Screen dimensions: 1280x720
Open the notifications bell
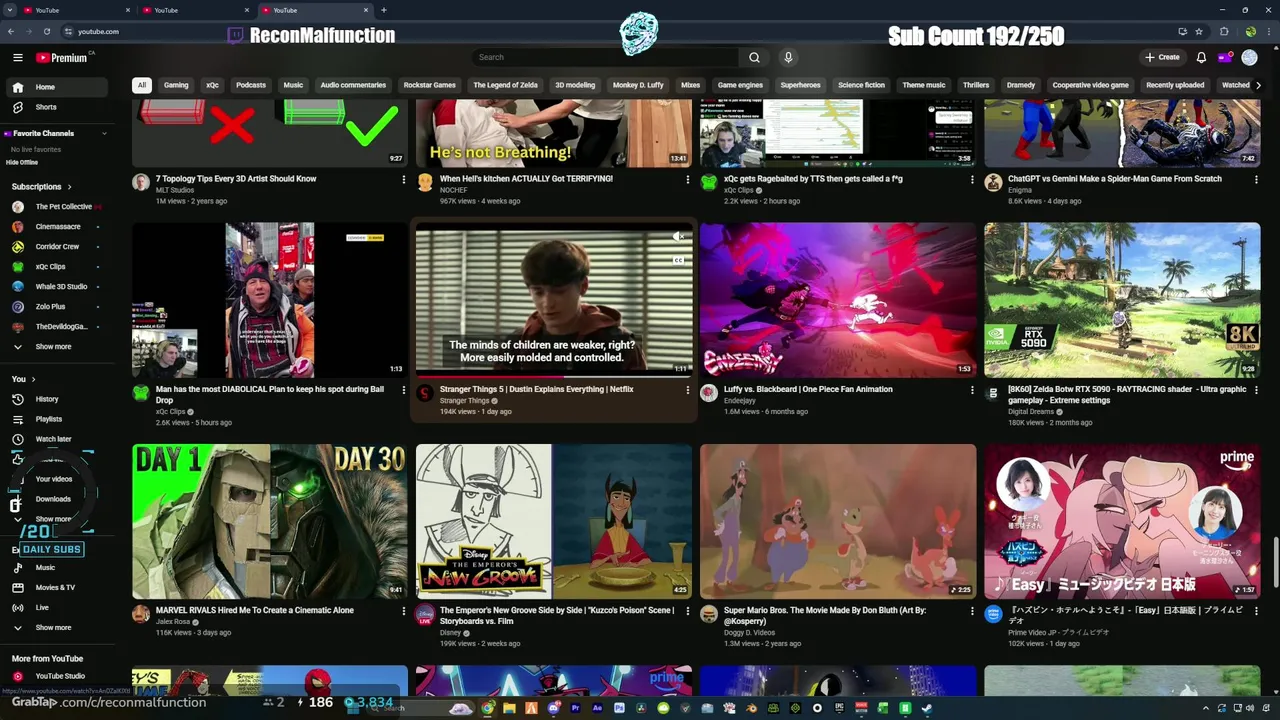tap(1201, 57)
